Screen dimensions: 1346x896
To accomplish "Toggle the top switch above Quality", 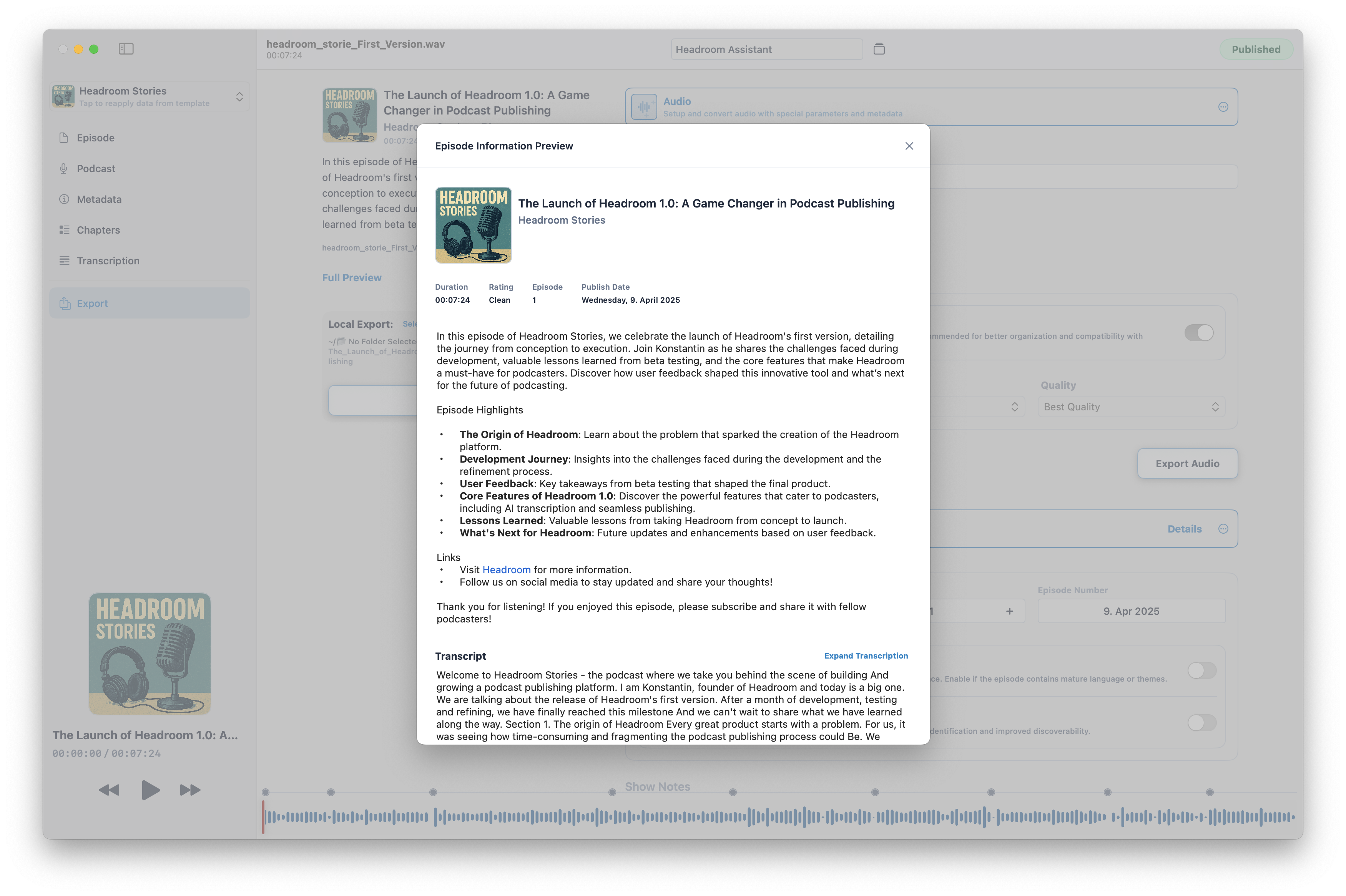I will 1198,333.
